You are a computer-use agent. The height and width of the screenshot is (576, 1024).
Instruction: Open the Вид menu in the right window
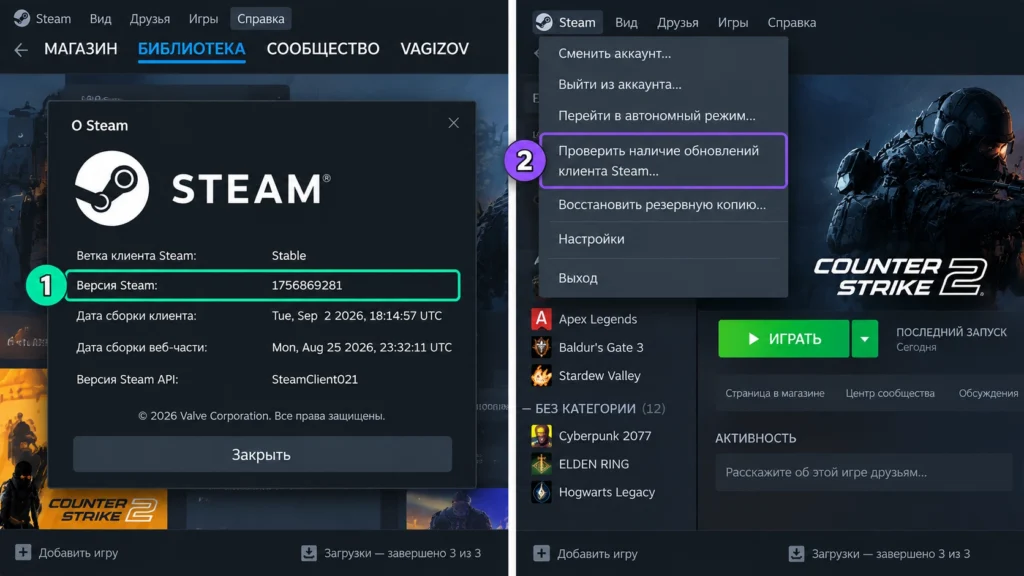click(626, 22)
